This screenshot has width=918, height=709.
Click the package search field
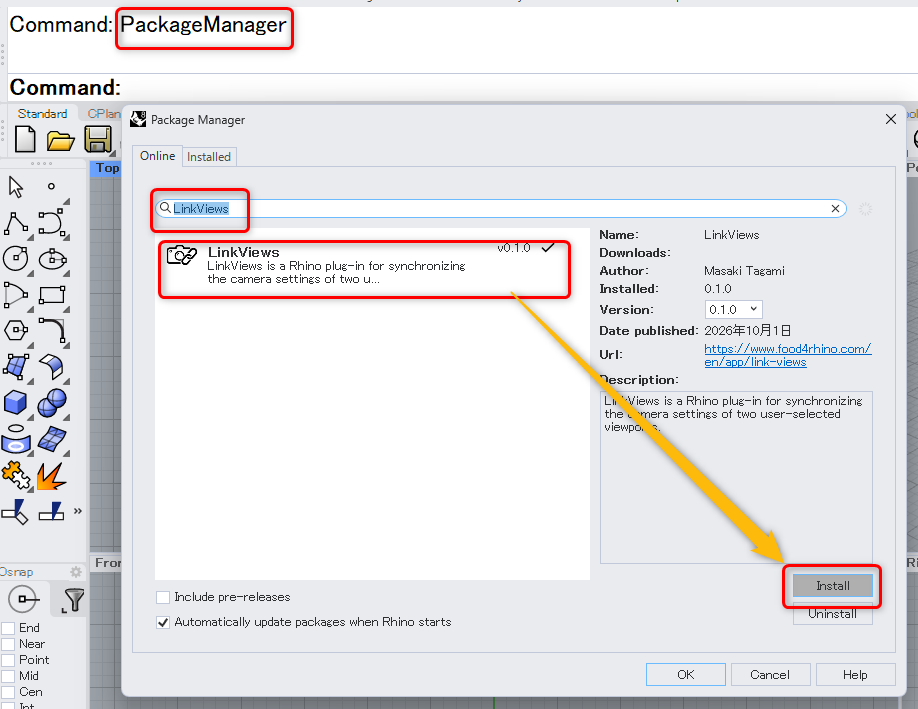[x=501, y=208]
